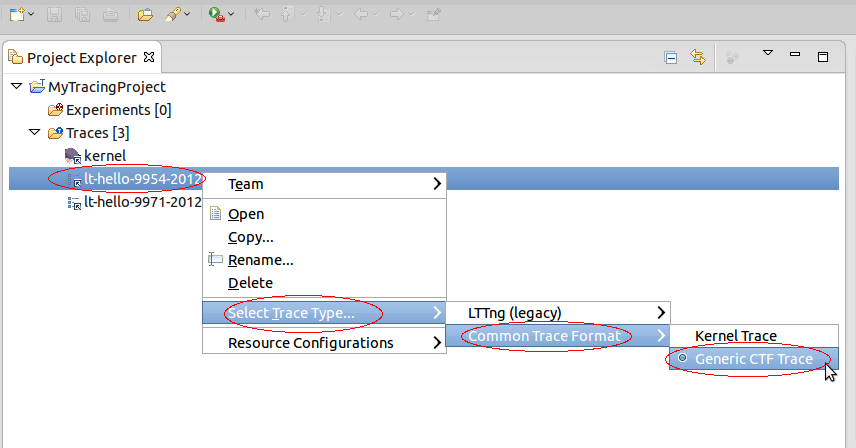
Task: Choose Copy... from context menu
Action: point(250,237)
